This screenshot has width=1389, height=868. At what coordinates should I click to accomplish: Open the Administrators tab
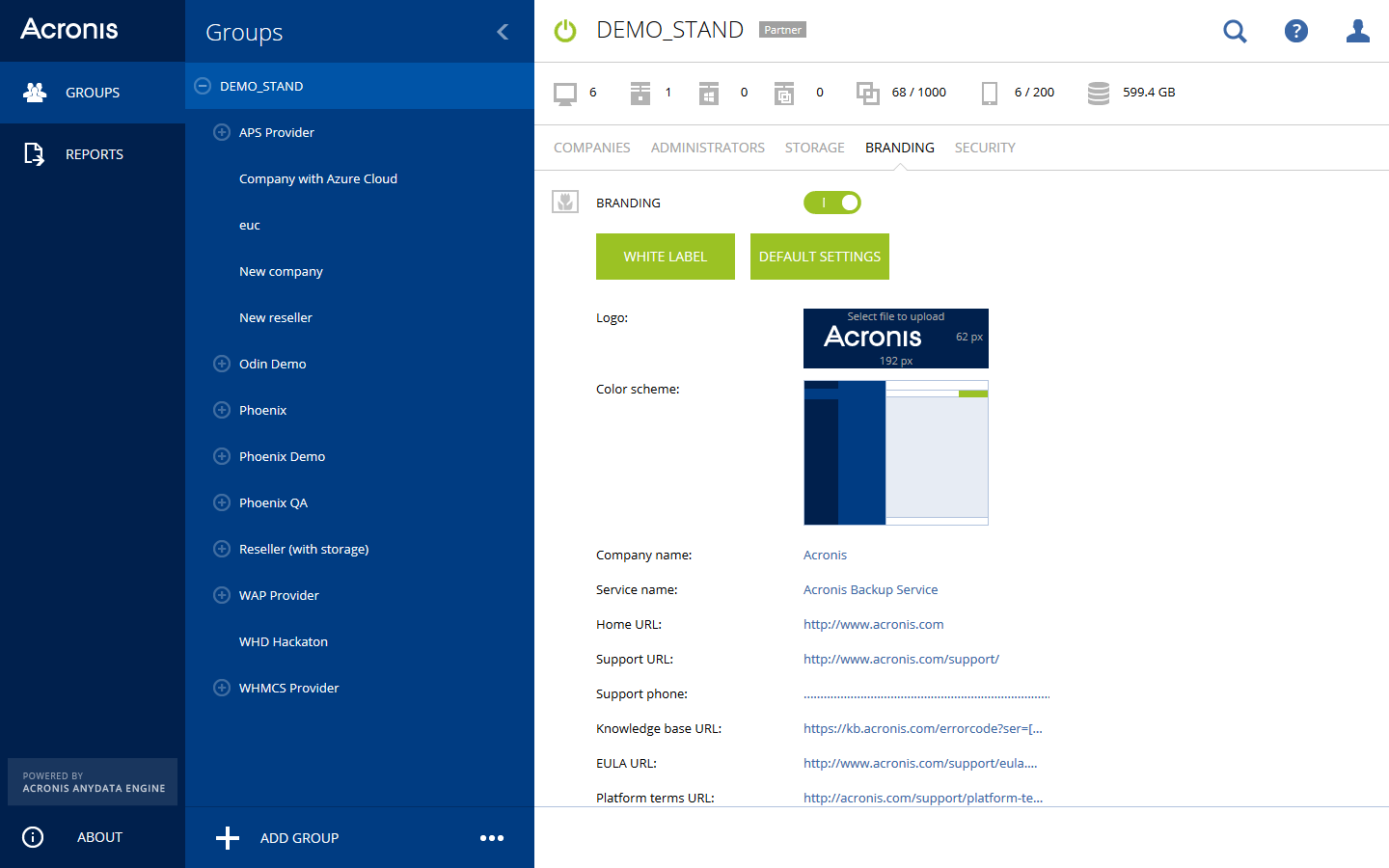coord(707,148)
